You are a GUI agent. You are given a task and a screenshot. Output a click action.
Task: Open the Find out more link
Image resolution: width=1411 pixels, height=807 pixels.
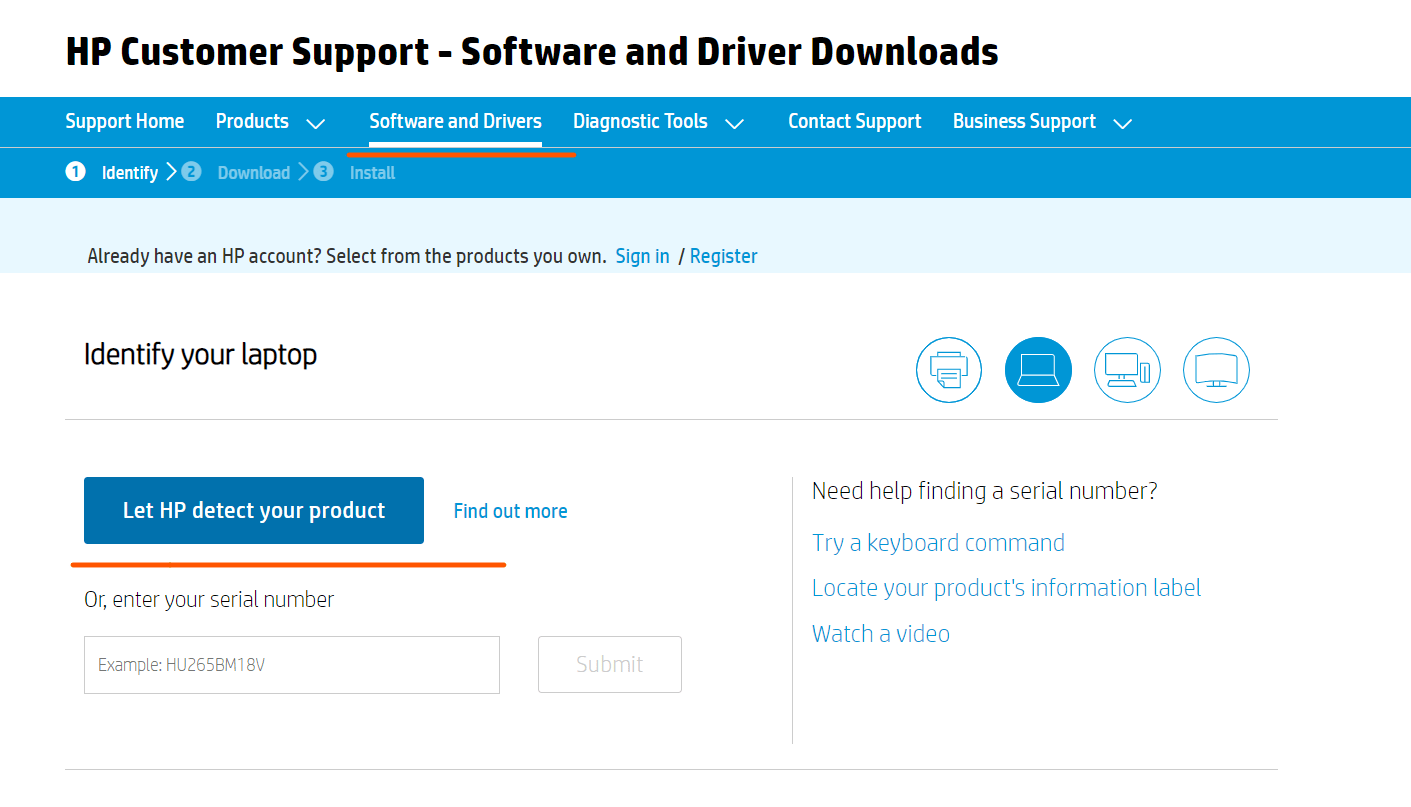510,511
